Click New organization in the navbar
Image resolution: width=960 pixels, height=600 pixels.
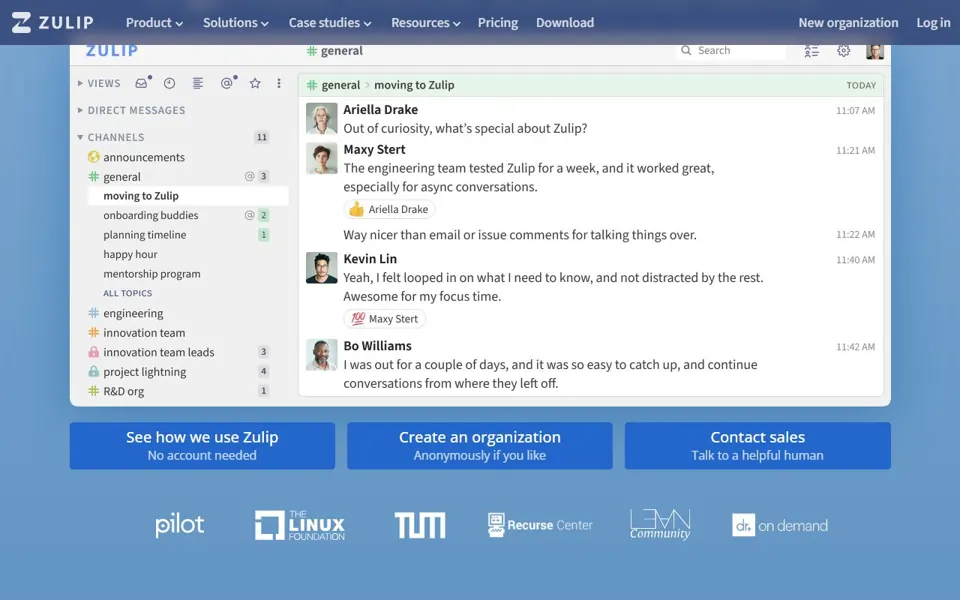(x=848, y=23)
